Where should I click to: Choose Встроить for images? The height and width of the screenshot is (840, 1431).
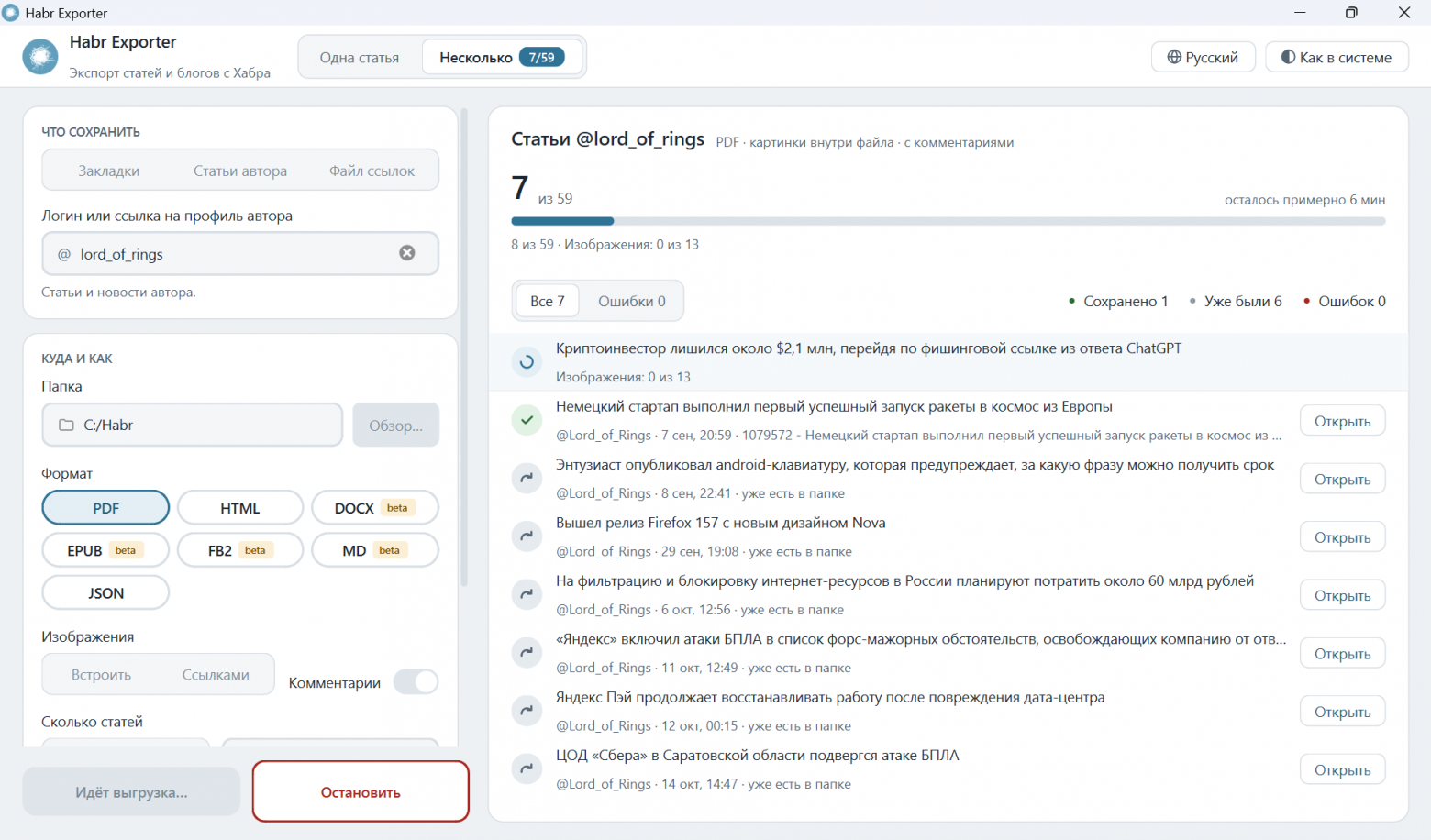[x=101, y=674]
